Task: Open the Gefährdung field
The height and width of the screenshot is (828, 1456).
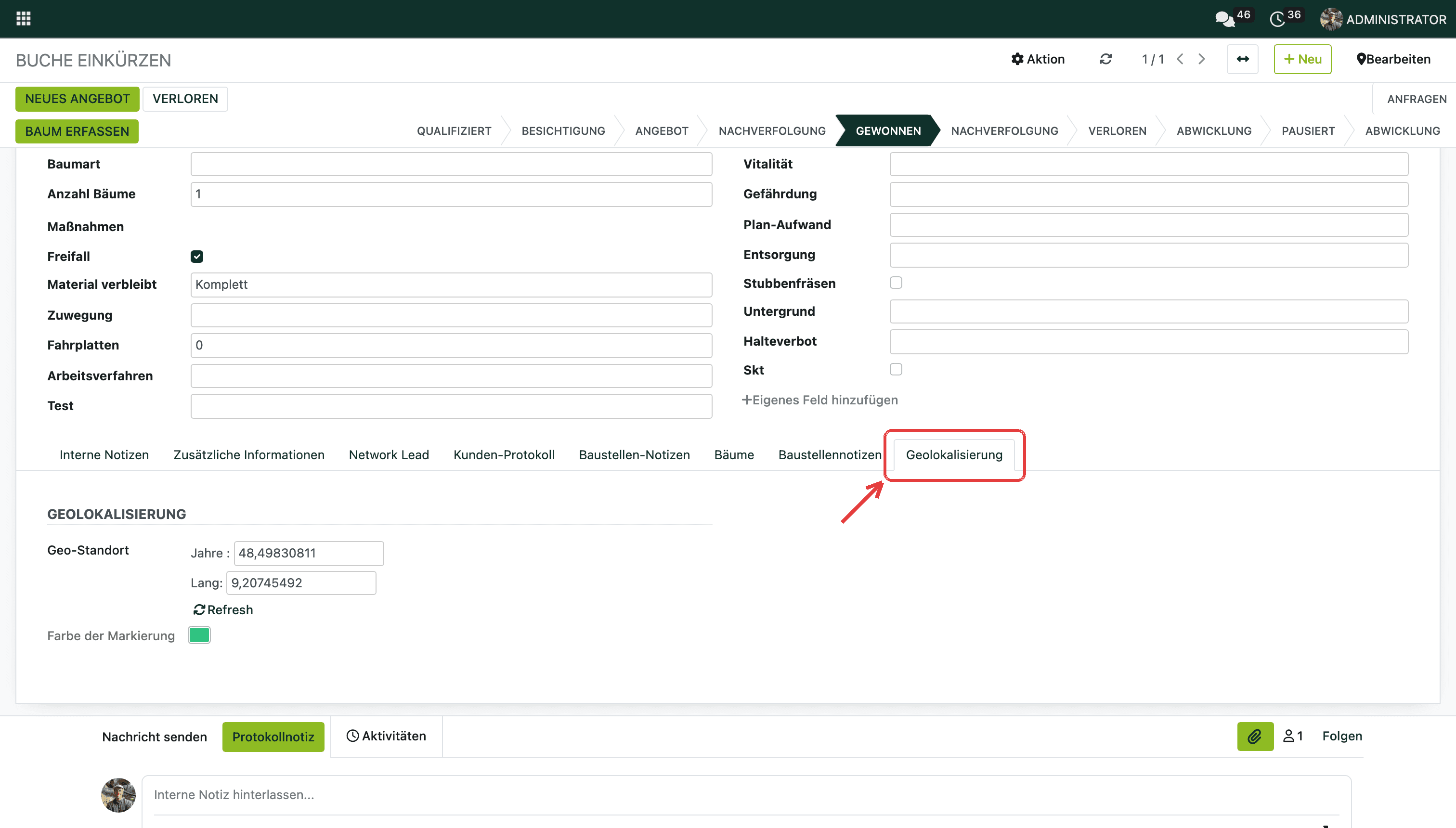Action: pyautogui.click(x=1149, y=194)
